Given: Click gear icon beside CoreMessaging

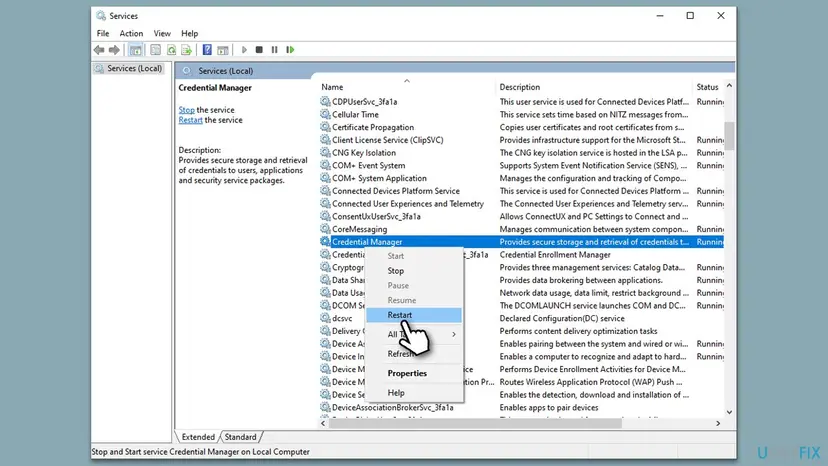Looking at the screenshot, I should tap(325, 229).
